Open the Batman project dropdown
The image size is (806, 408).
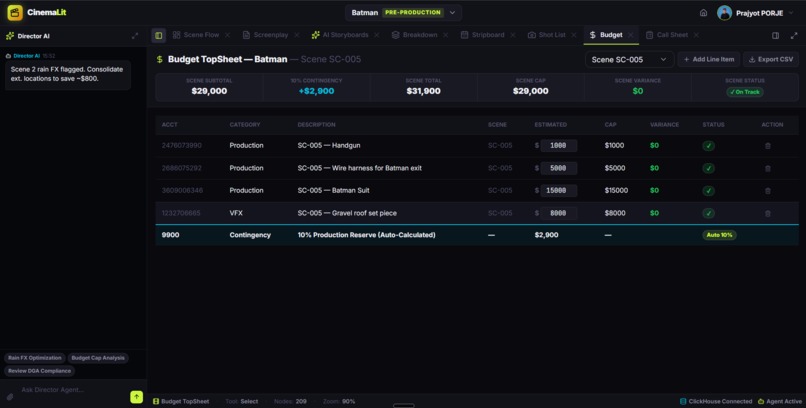(x=403, y=12)
